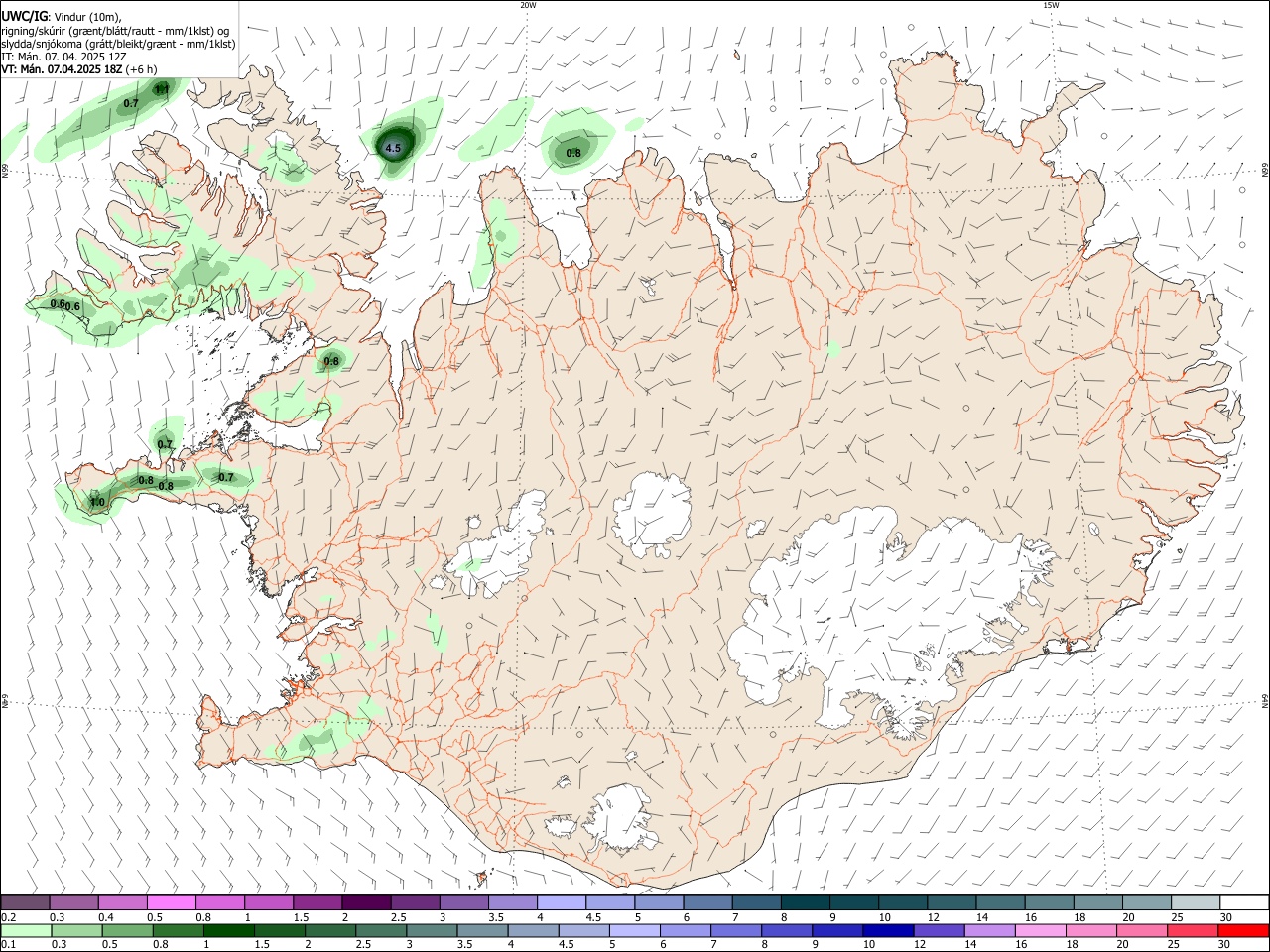Choose the light lavender 4 mm swatch on upper scale
The image size is (1270, 952).
[x=562, y=902]
